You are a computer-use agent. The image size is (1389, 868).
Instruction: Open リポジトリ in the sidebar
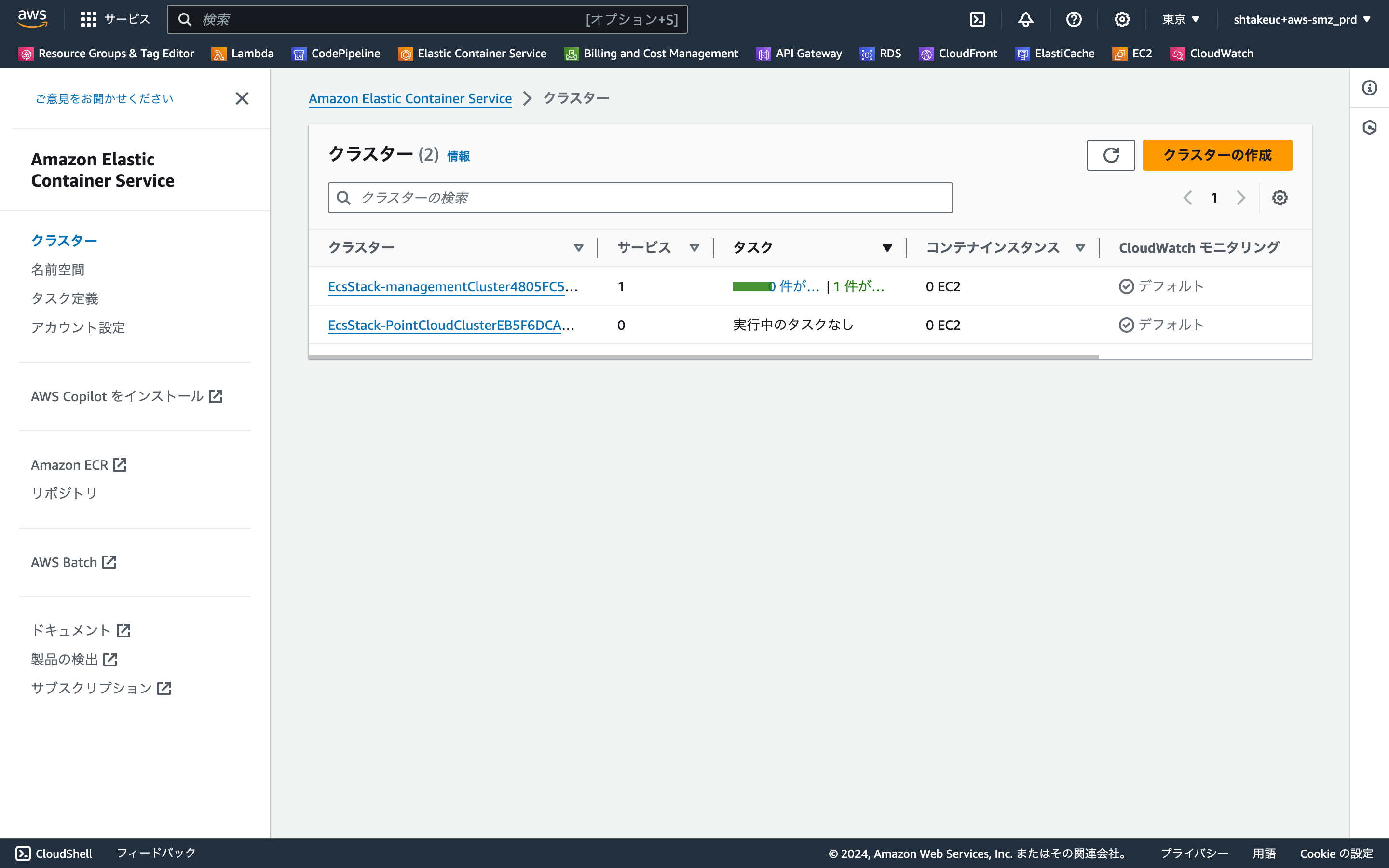64,493
